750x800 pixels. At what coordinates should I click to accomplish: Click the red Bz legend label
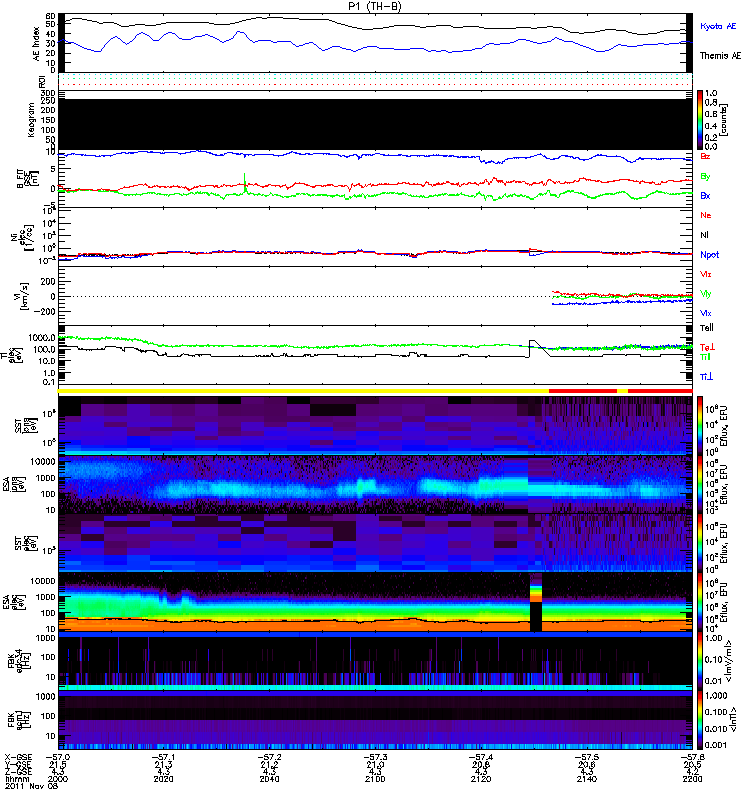(x=705, y=157)
